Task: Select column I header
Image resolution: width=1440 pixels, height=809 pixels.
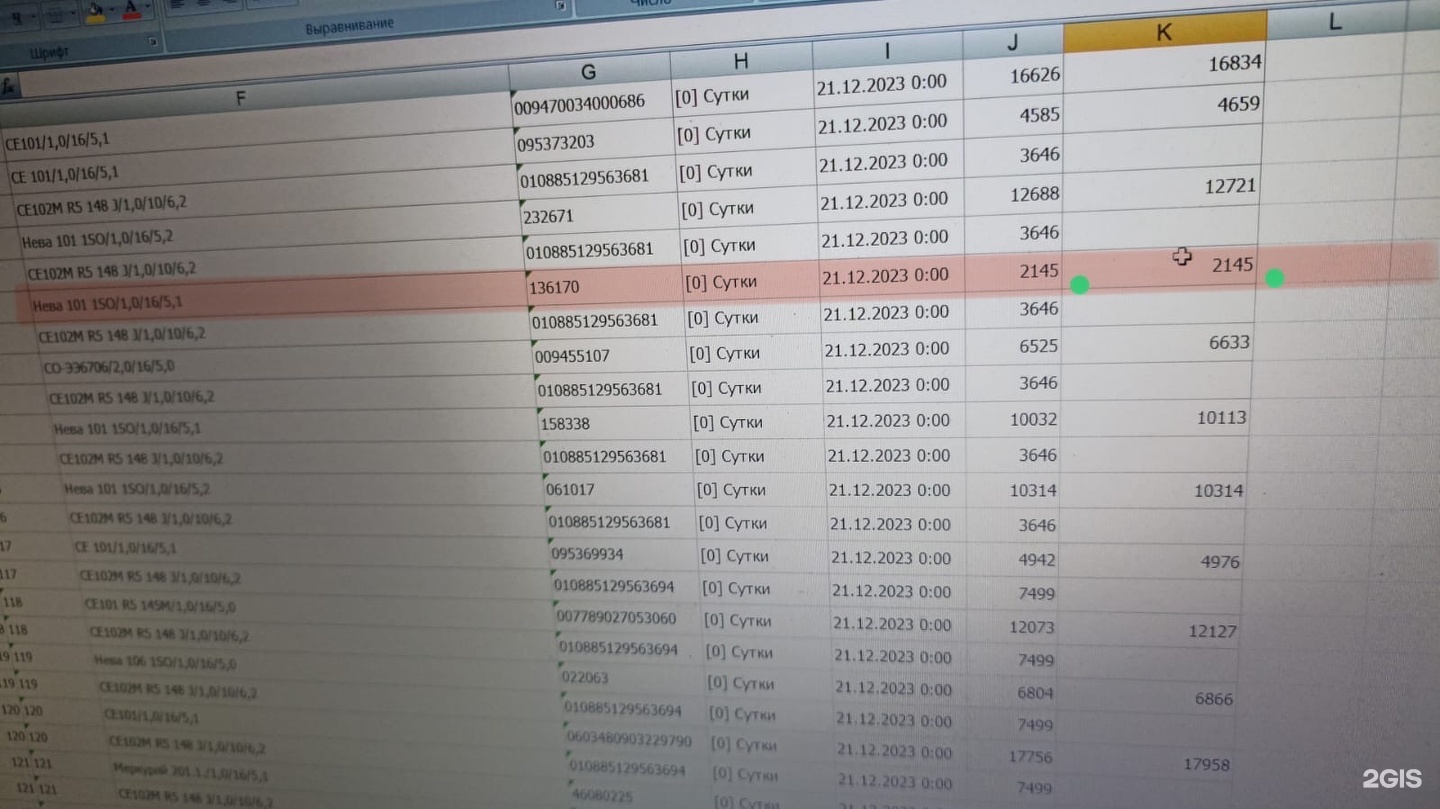Action: [x=887, y=52]
